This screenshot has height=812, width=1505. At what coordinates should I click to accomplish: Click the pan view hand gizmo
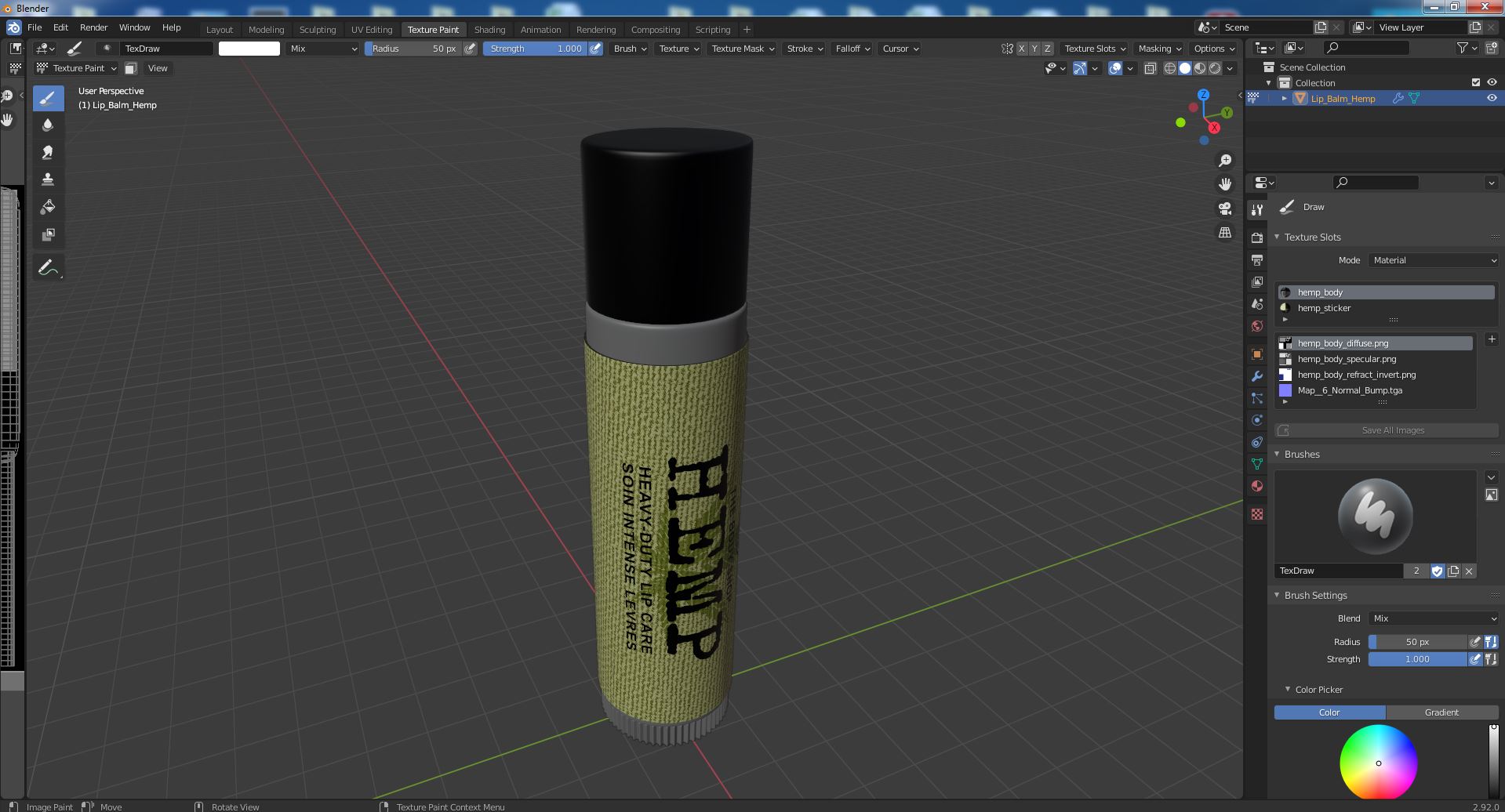click(x=1224, y=185)
